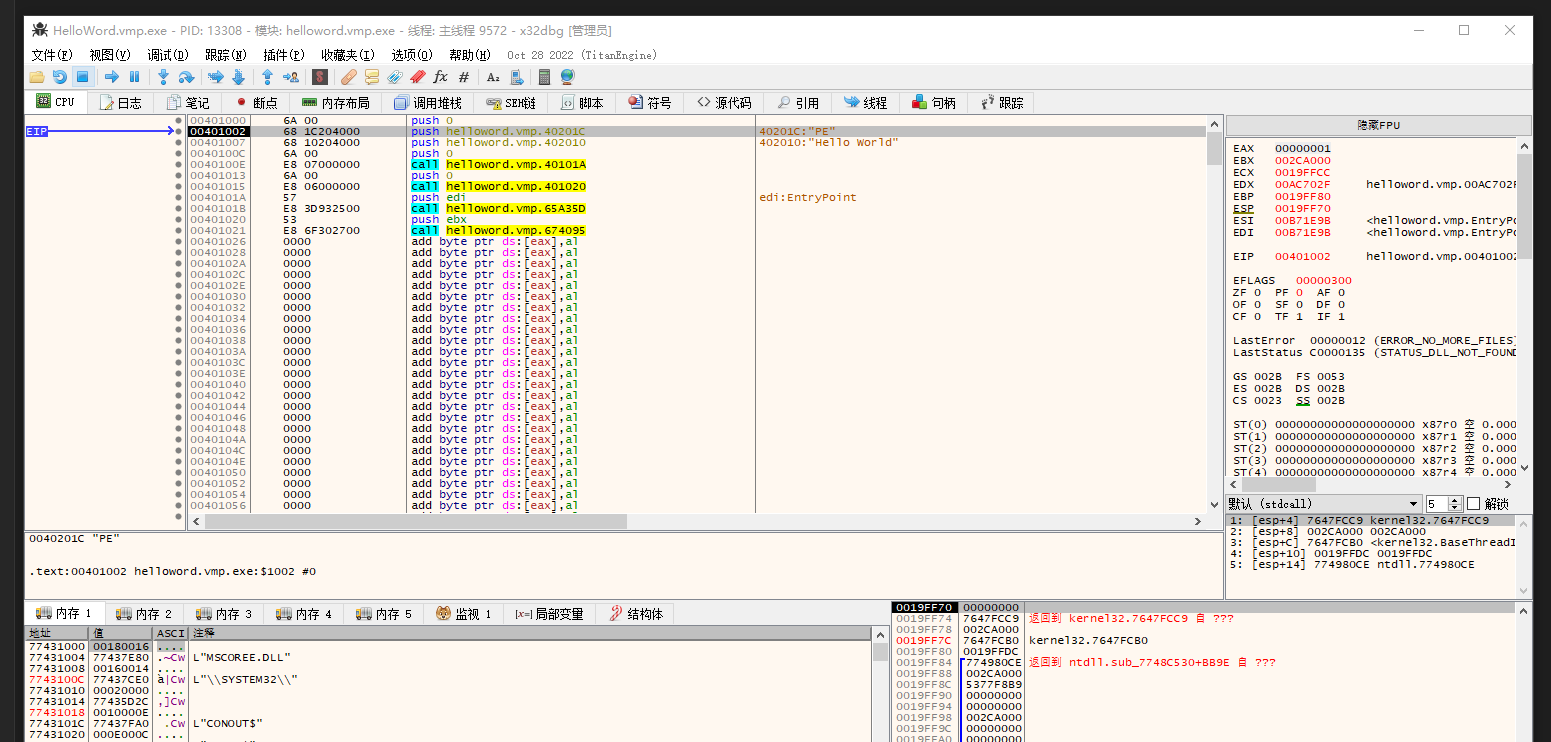
Task: Open the 文件(F) menu
Action: (52, 55)
